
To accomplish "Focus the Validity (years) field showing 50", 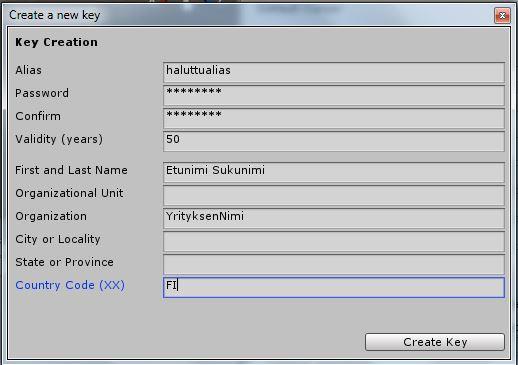I will [x=334, y=141].
